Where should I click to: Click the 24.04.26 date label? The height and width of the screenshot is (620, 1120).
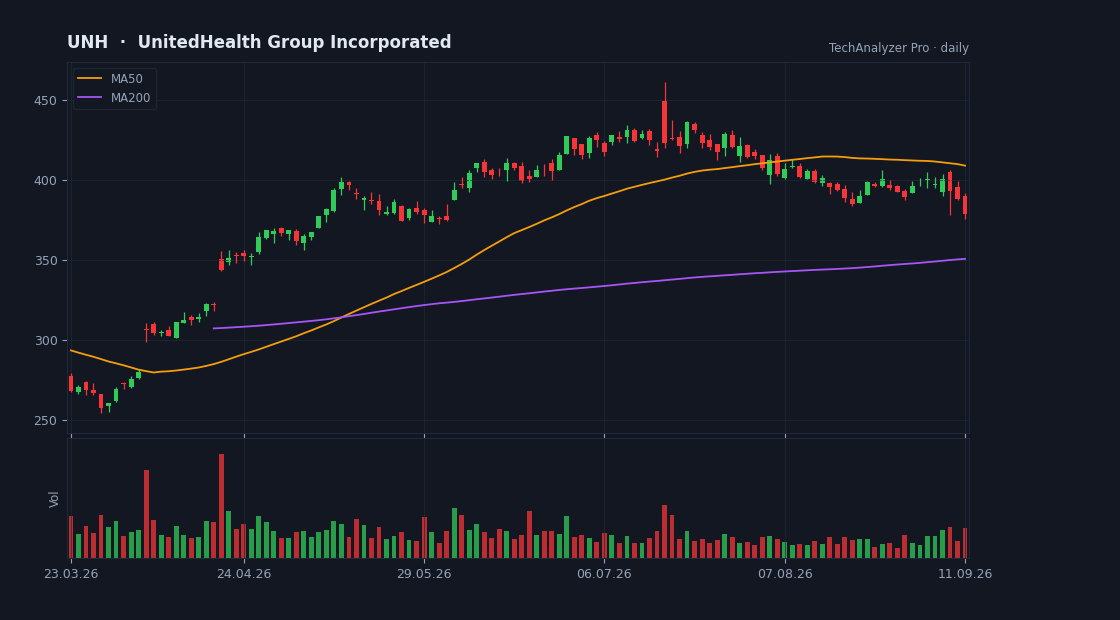pyautogui.click(x=244, y=574)
